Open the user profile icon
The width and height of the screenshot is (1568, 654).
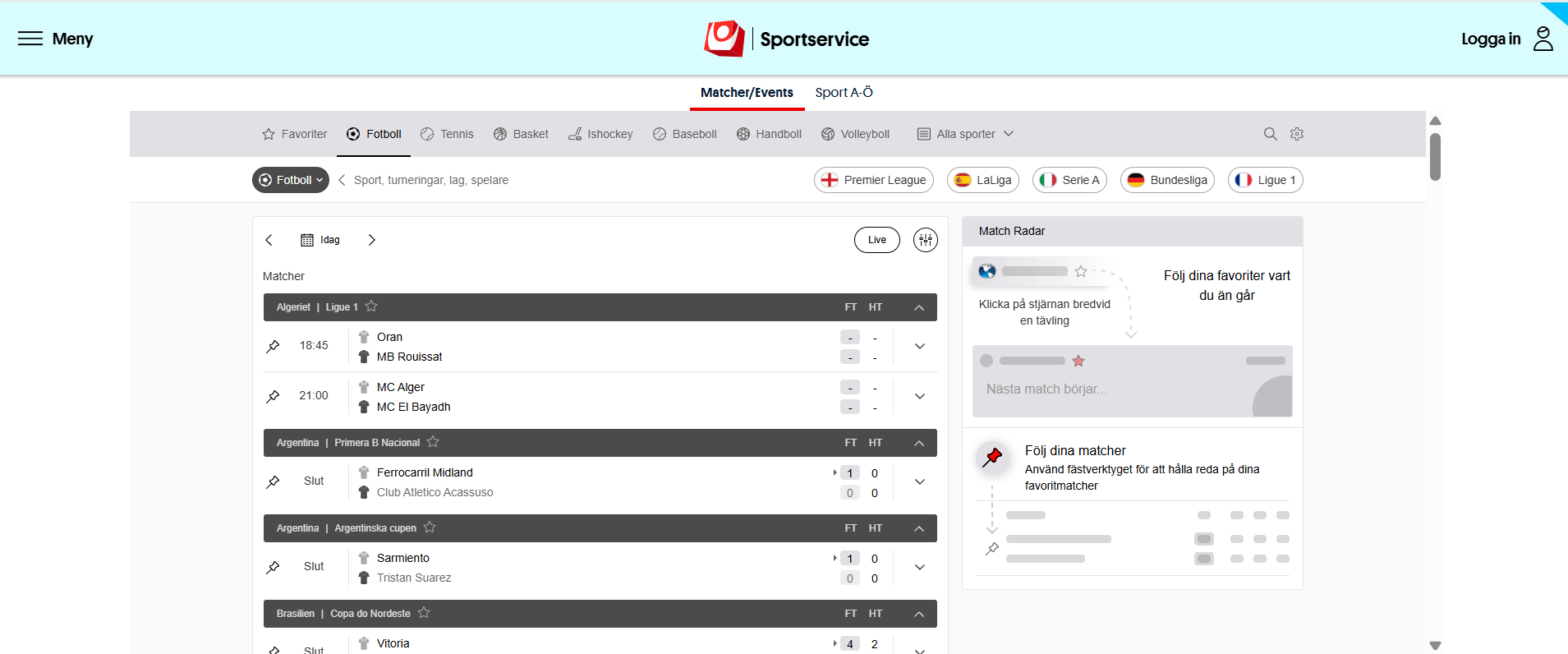pos(1543,39)
